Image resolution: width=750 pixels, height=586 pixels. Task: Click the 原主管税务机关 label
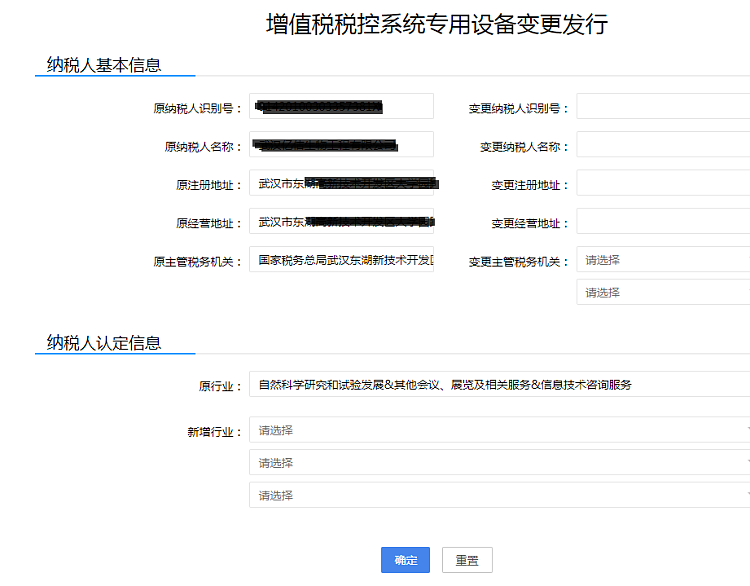pos(197,262)
